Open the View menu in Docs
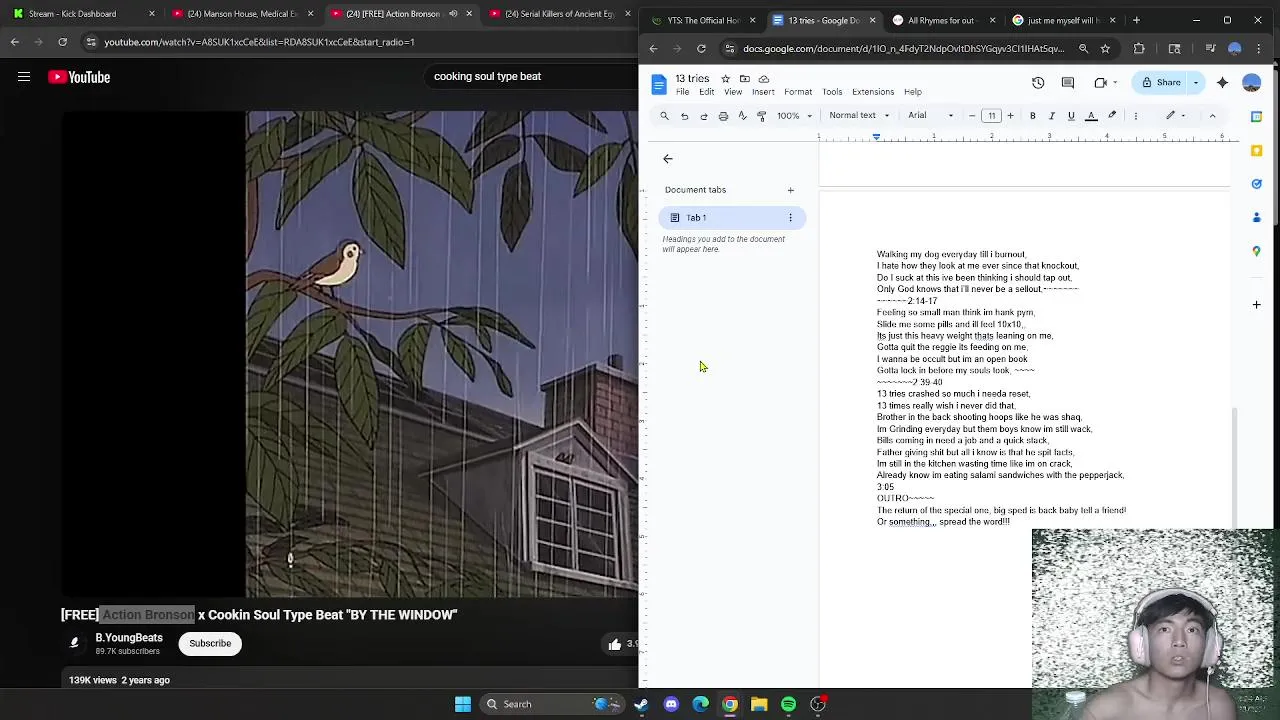Image resolution: width=1280 pixels, height=720 pixels. [x=733, y=92]
